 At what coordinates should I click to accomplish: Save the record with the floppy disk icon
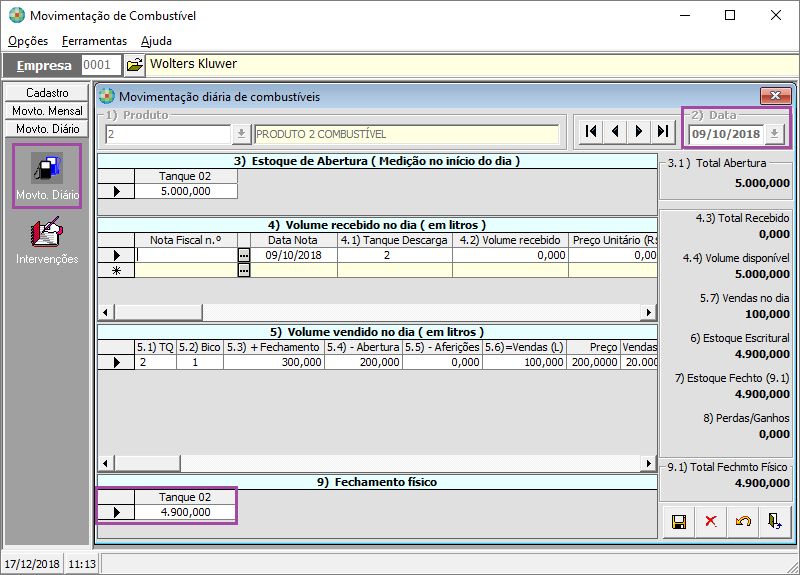(x=679, y=522)
